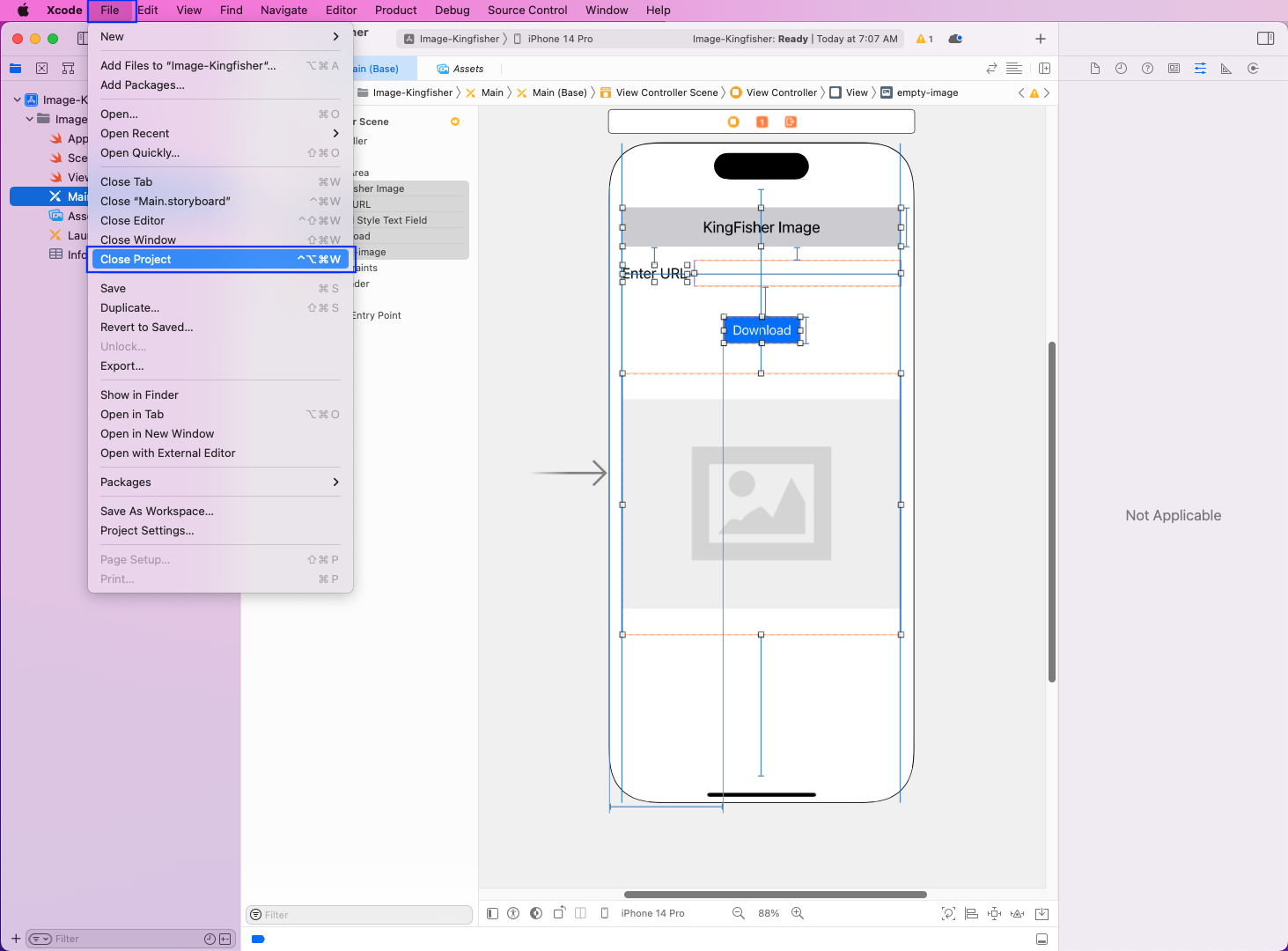
Task: Collapse the Image-Kingfisher project tree
Action: pyautogui.click(x=17, y=100)
